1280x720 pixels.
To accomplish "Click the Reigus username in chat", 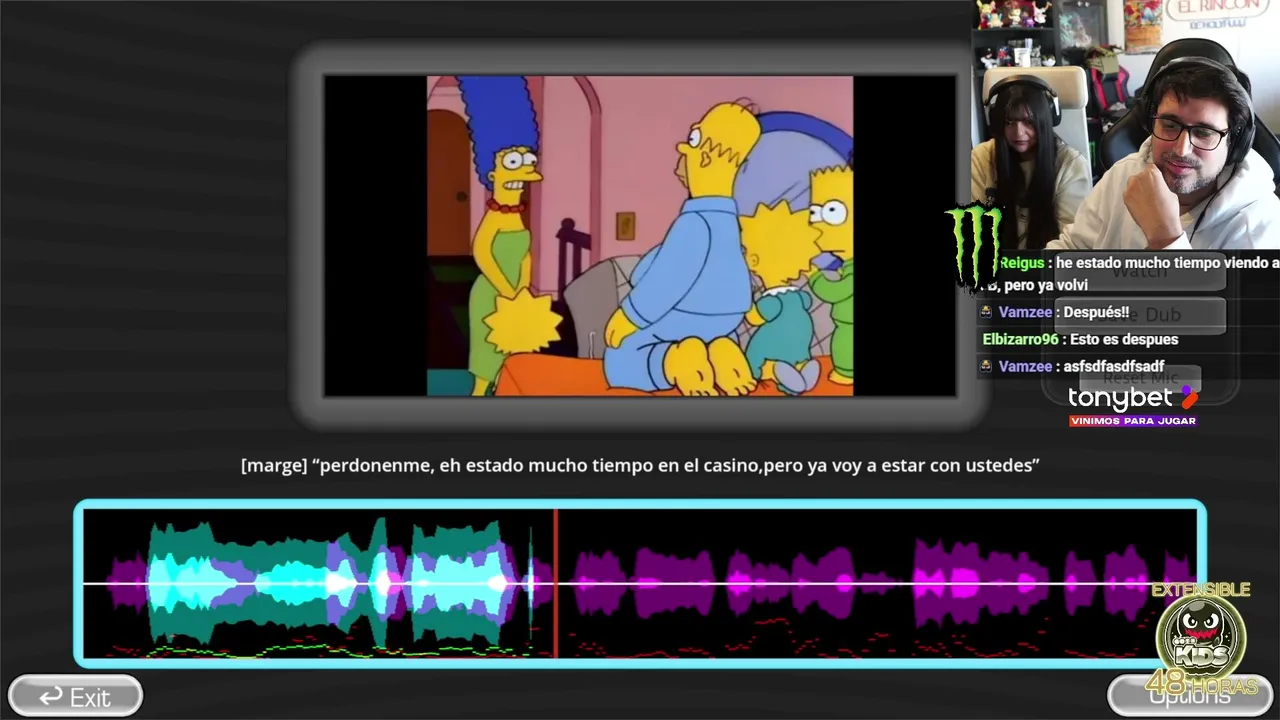I will click(1021, 263).
